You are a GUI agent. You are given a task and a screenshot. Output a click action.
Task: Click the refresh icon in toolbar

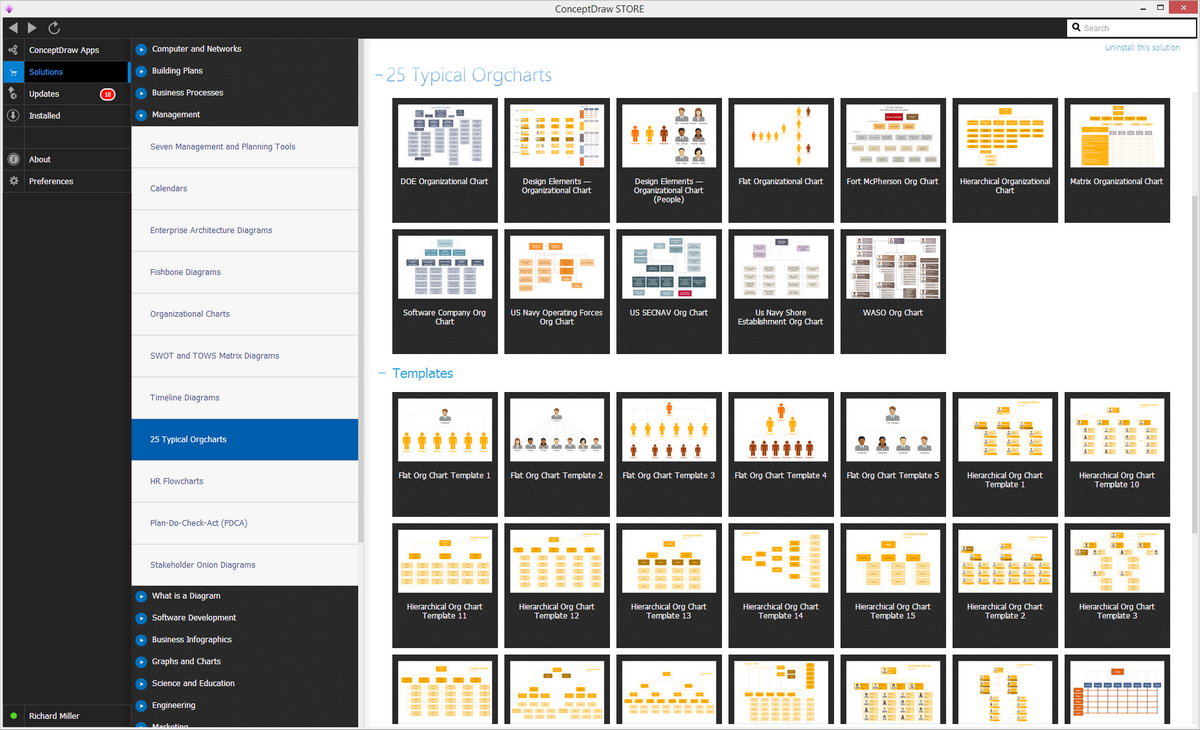tap(54, 28)
